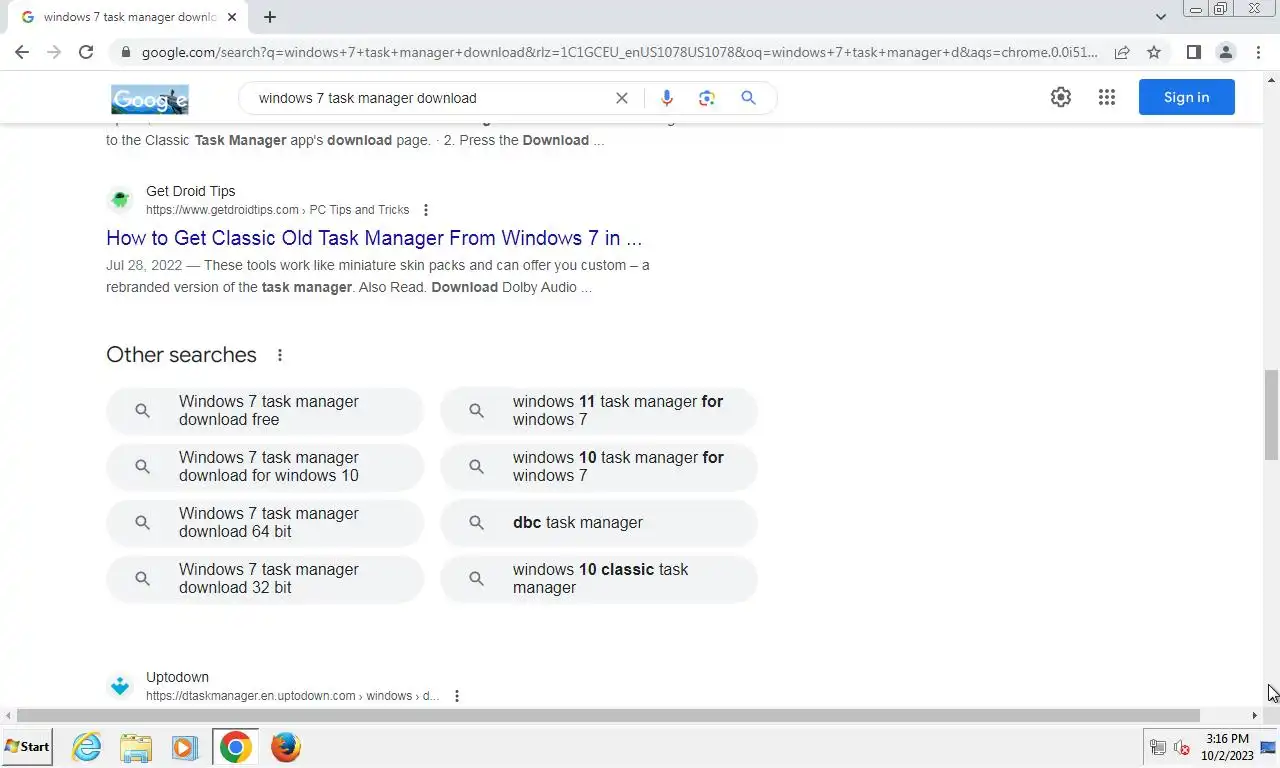This screenshot has width=1280, height=768.
Task: Open Get Droid Tips result options menu
Action: tap(426, 210)
